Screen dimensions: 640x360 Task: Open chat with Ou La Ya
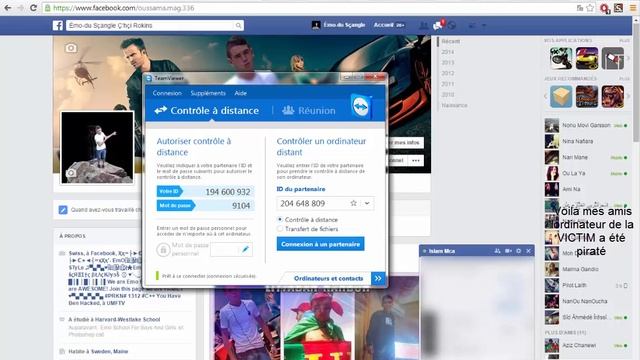point(586,173)
